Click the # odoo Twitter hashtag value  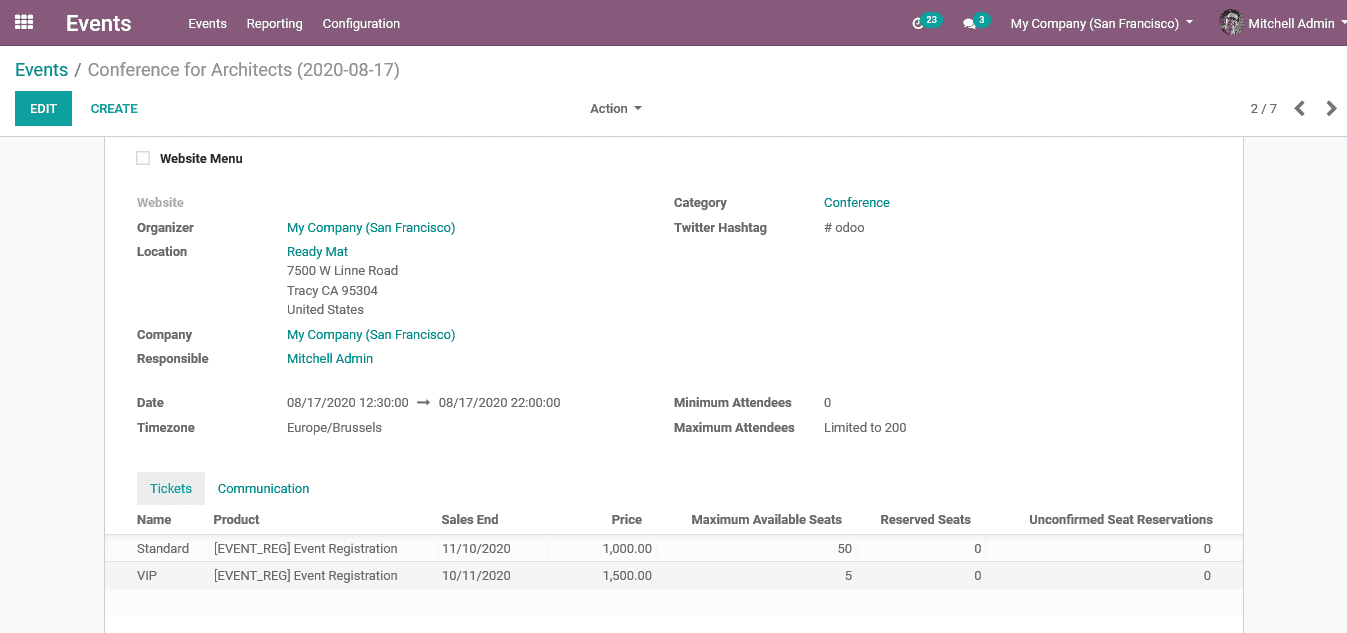pos(844,228)
